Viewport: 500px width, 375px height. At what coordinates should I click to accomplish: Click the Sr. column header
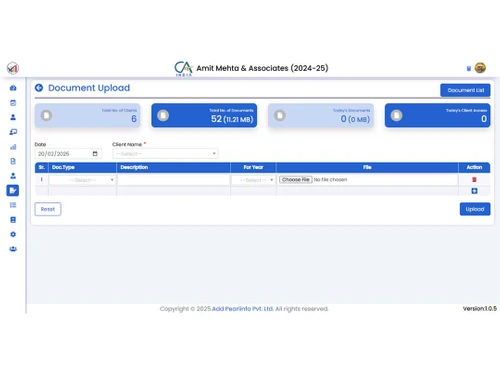click(x=41, y=167)
